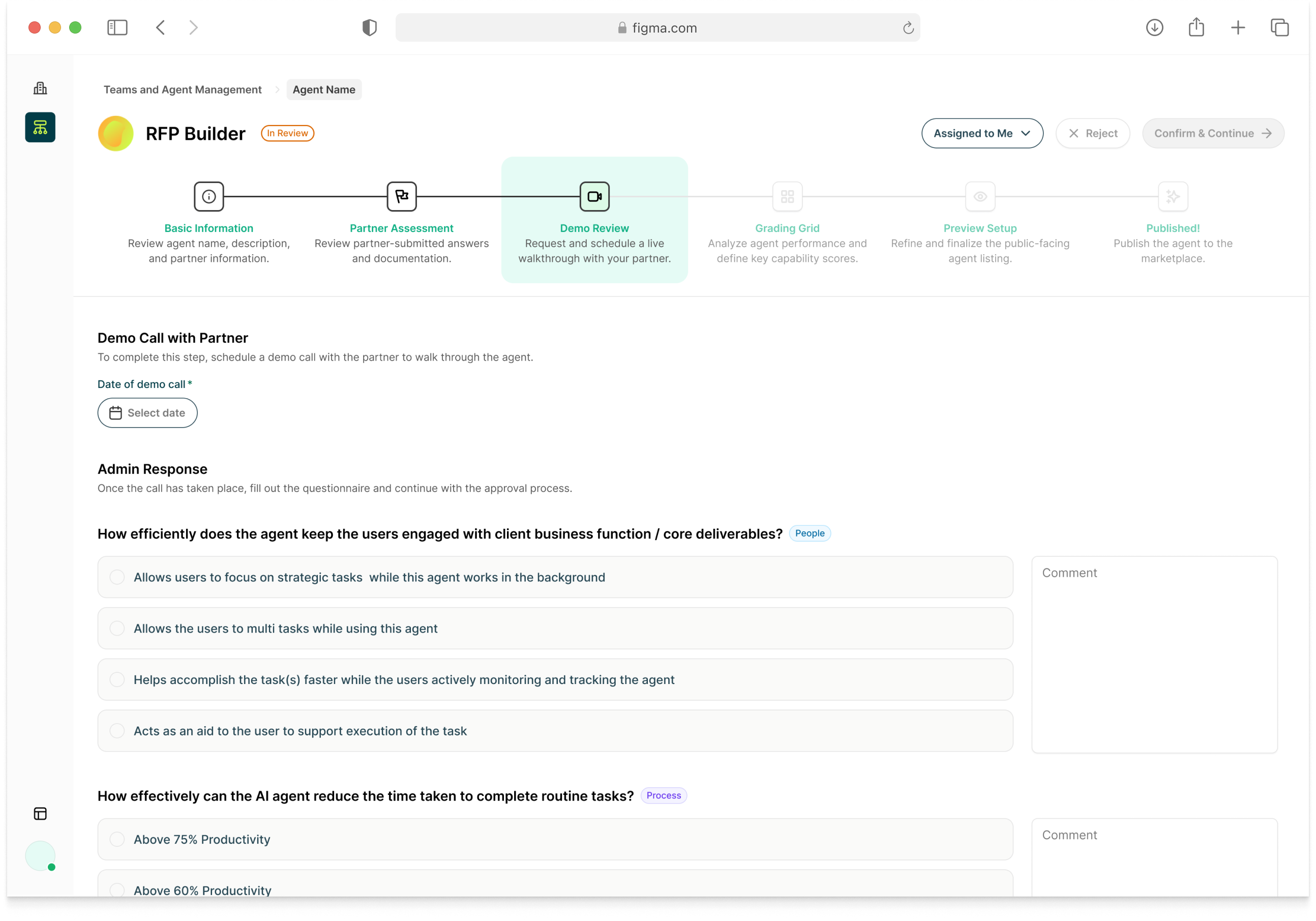
Task: Click the Published sparkle step icon
Action: [1173, 197]
